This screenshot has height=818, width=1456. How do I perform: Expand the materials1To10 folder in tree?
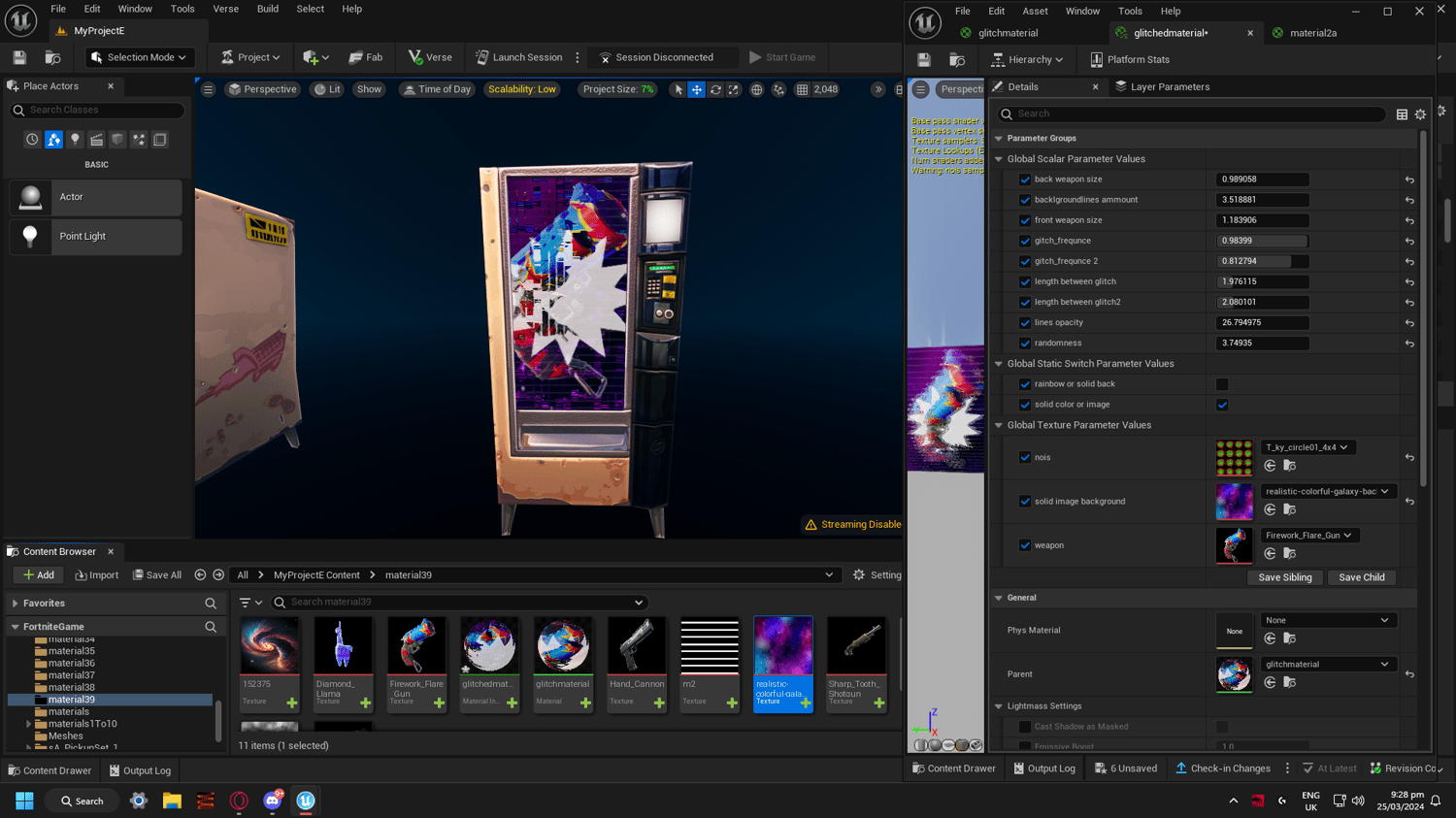tap(29, 724)
